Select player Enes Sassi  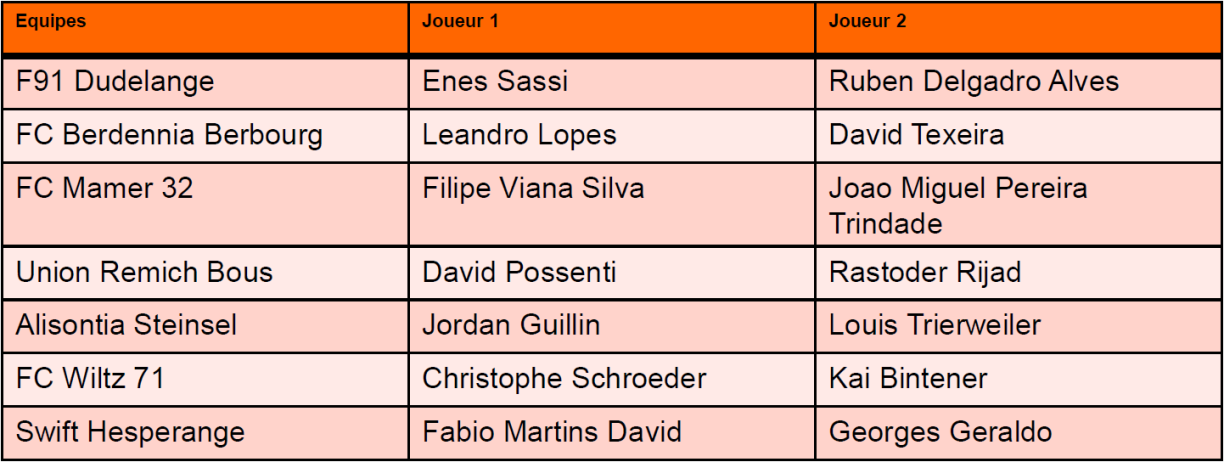click(x=495, y=81)
